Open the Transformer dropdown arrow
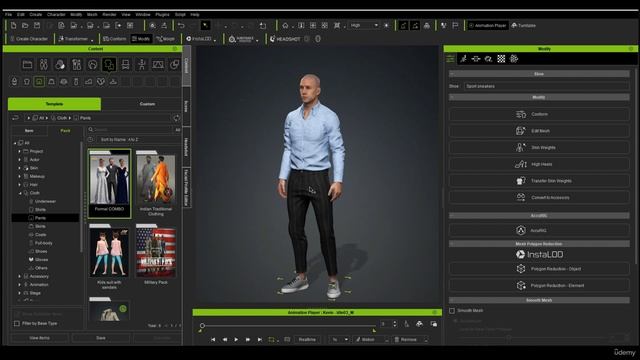 tap(92, 40)
